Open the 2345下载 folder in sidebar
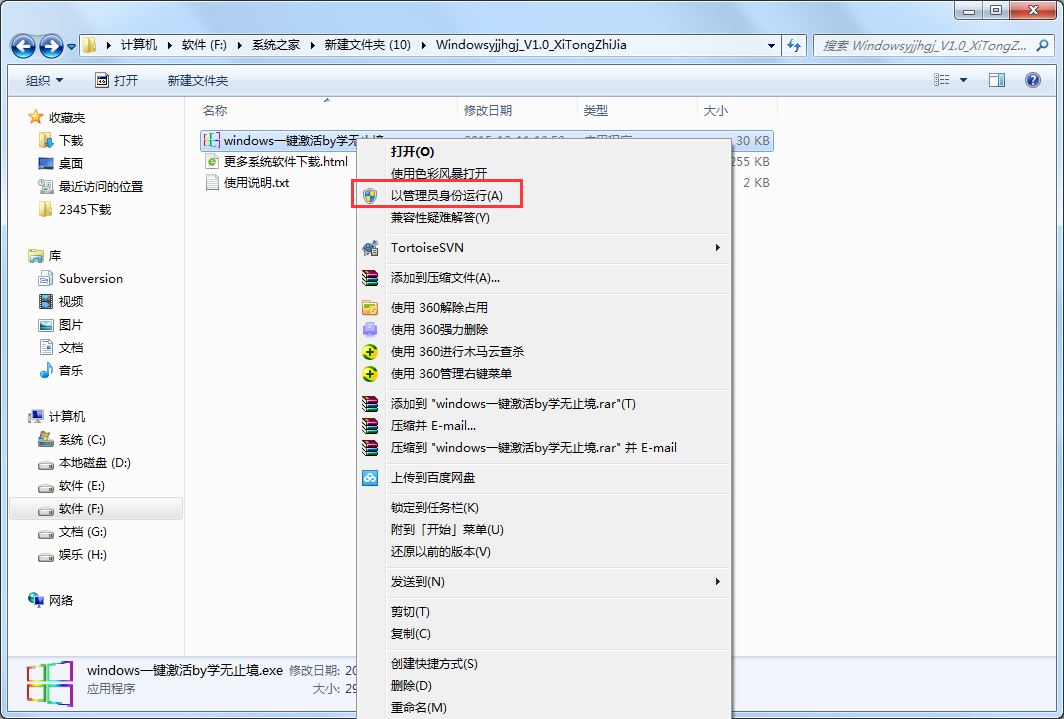 tap(75, 210)
